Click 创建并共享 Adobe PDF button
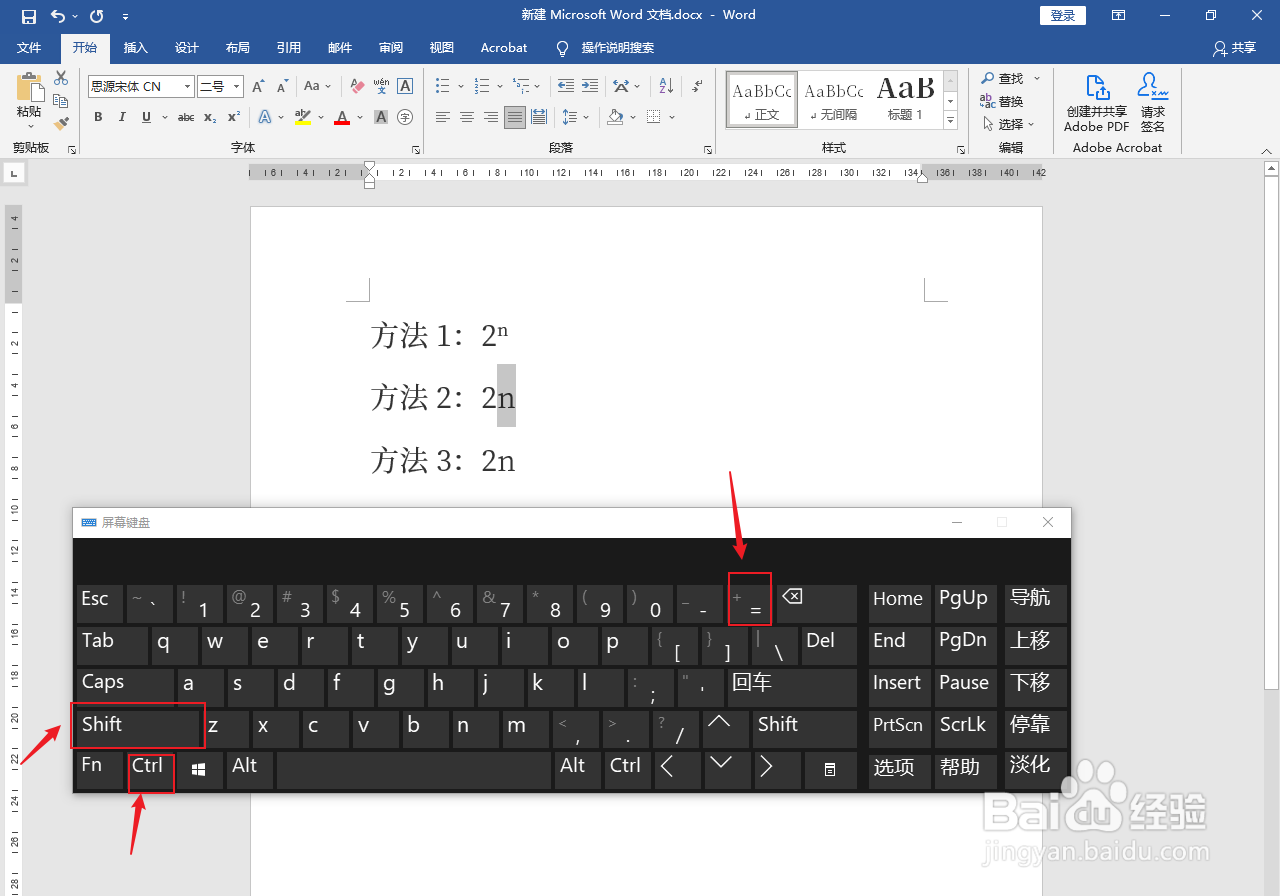Screen dimensions: 1280x896 coord(1097,104)
